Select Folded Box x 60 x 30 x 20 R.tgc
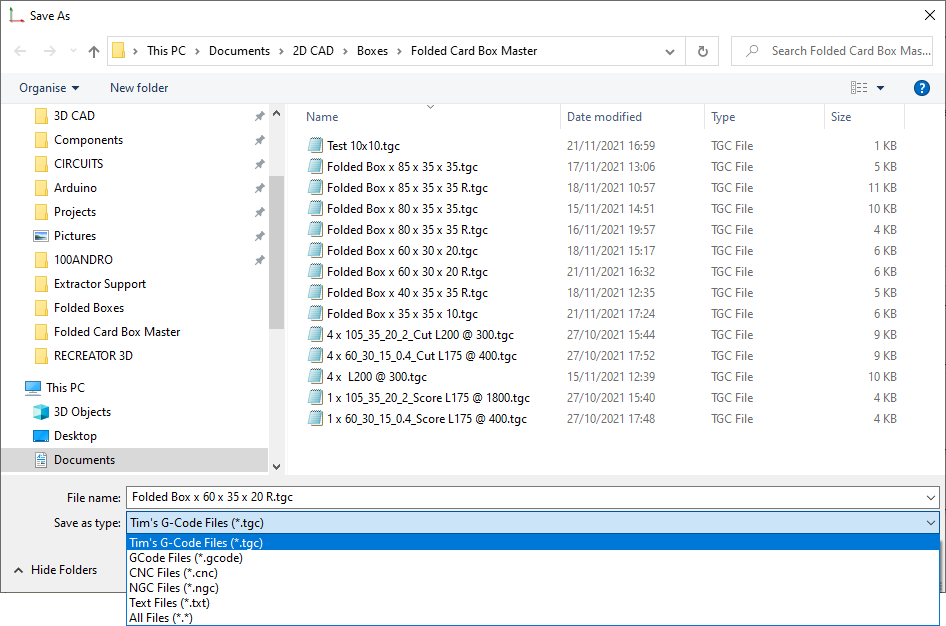The image size is (946, 626). coord(407,272)
